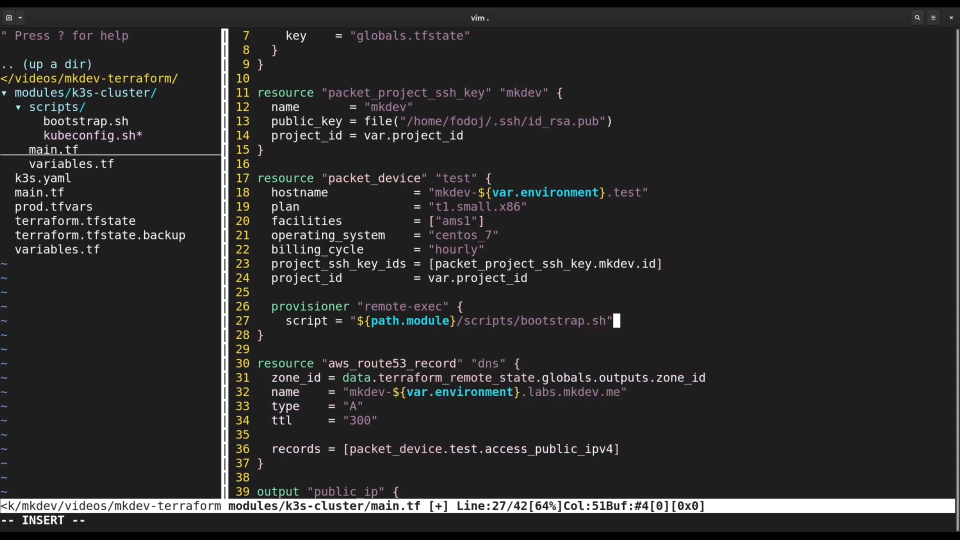Click the </videos/mkdev-terraform/ root path
The height and width of the screenshot is (540, 960).
pyautogui.click(x=89, y=78)
